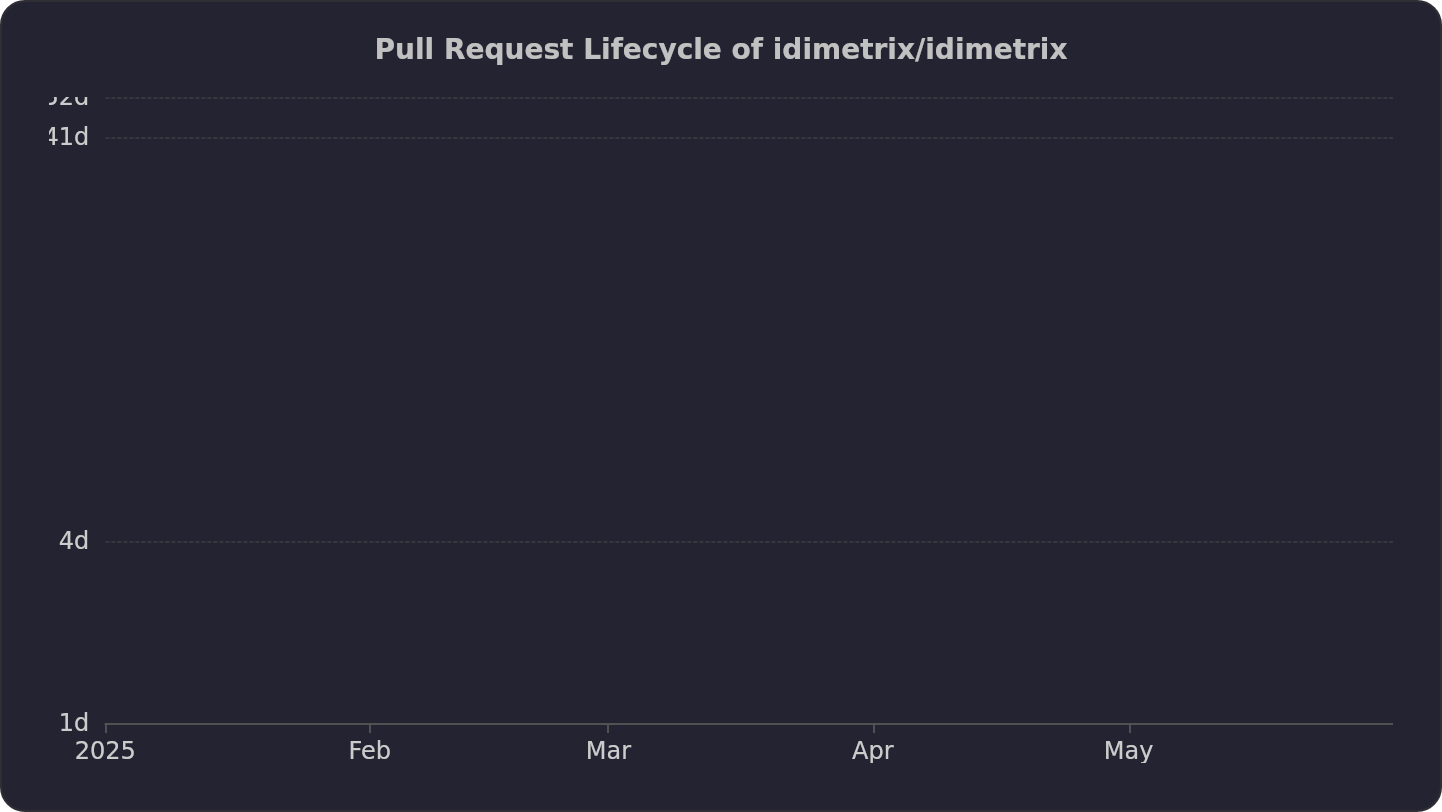The height and width of the screenshot is (812, 1442).
Task: Click the 4d y-axis label
Action: (x=74, y=541)
